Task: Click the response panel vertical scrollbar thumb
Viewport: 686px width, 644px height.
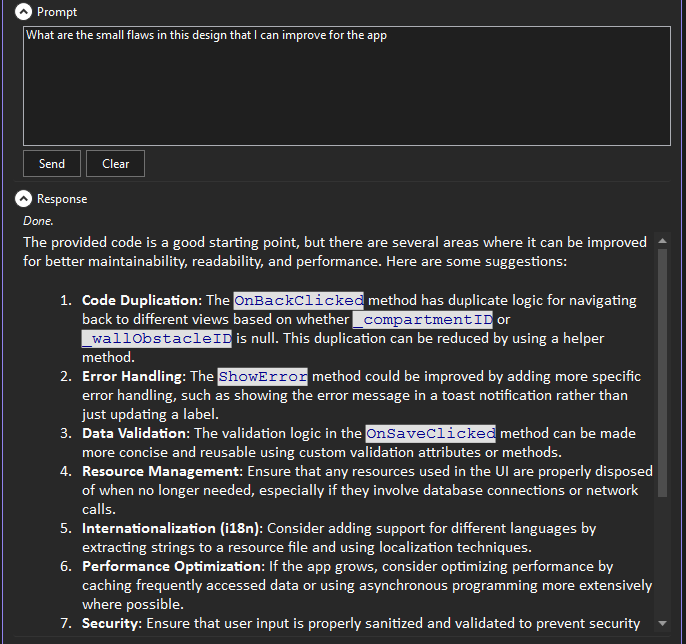Action: [662, 370]
